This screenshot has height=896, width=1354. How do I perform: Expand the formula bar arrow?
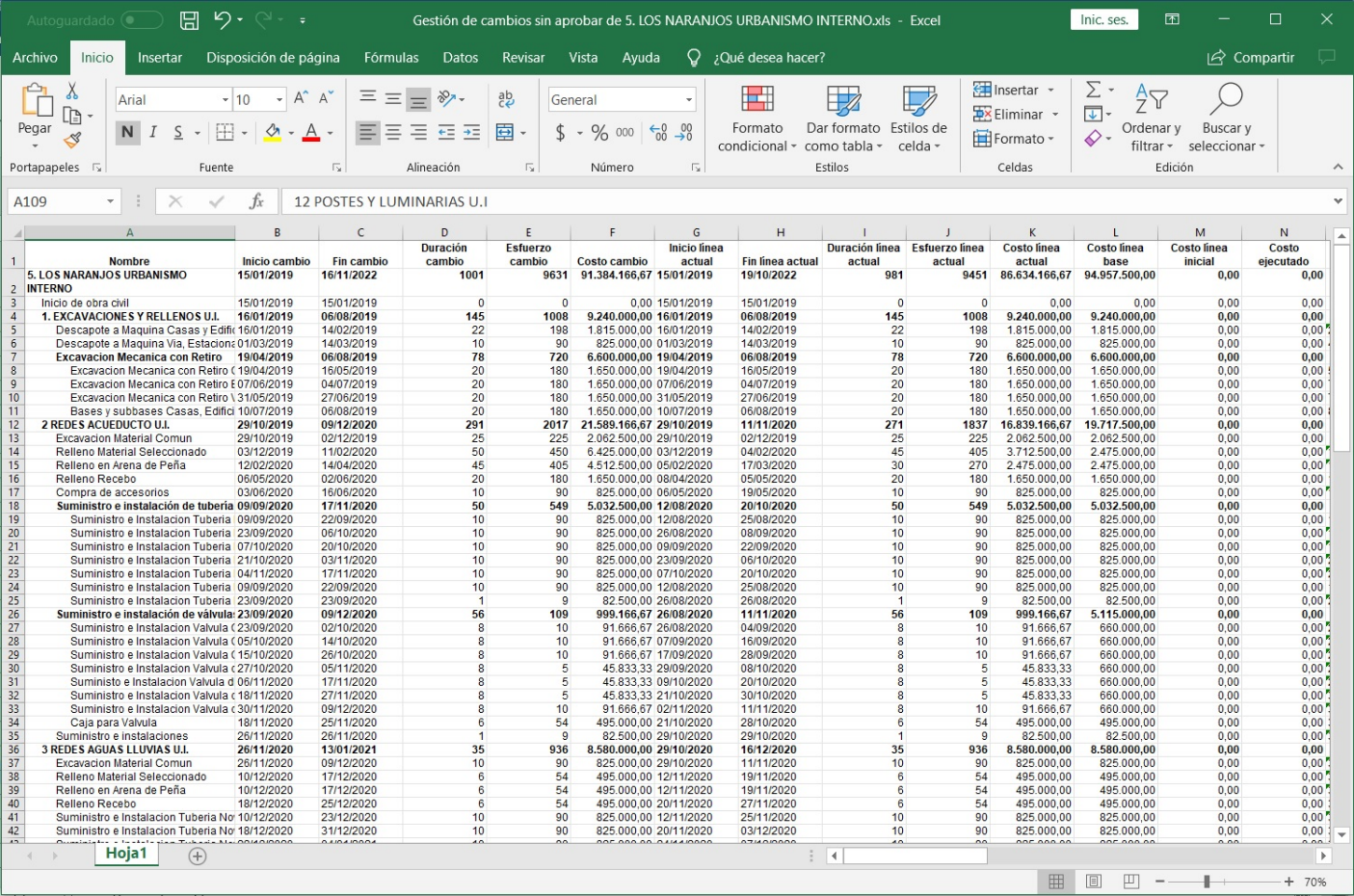click(x=1338, y=201)
